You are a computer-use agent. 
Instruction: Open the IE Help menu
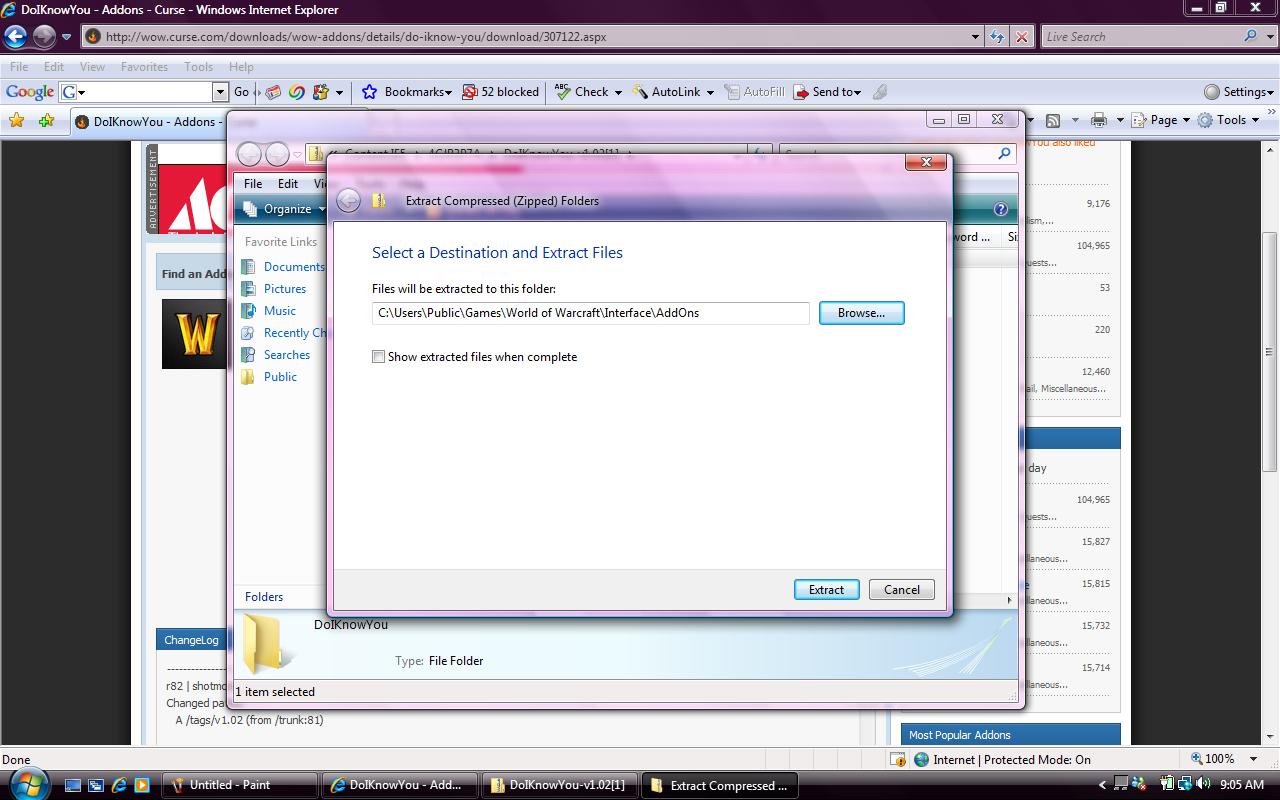click(241, 67)
